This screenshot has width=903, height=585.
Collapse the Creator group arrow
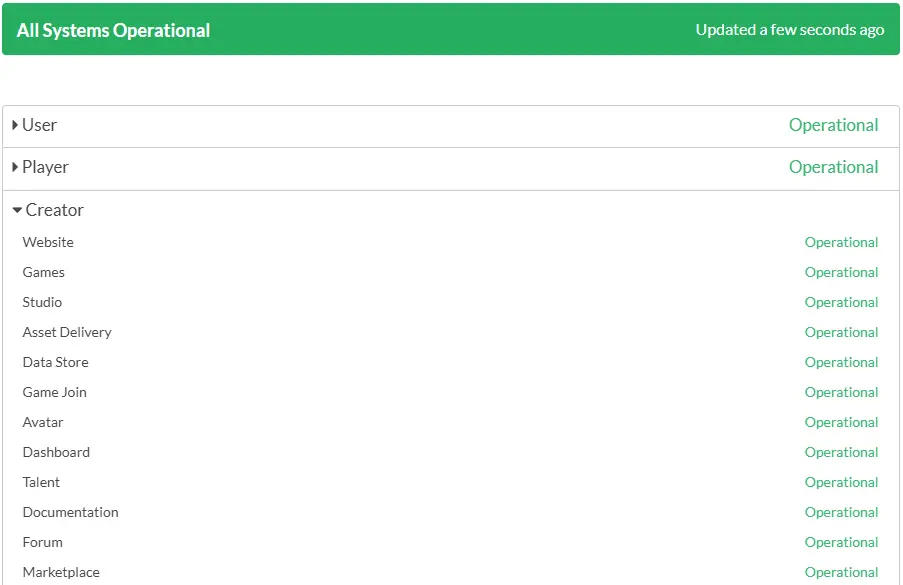tap(17, 210)
